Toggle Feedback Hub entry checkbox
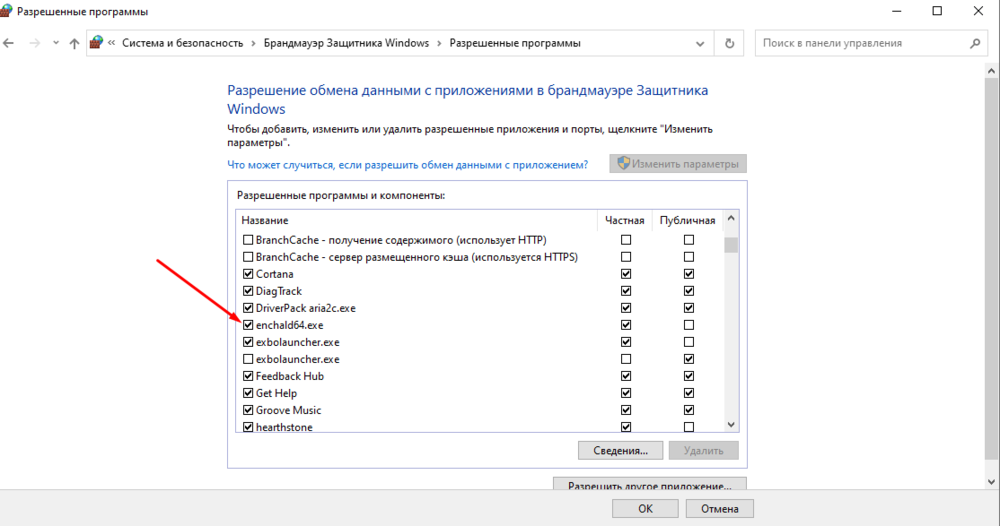 click(x=248, y=376)
